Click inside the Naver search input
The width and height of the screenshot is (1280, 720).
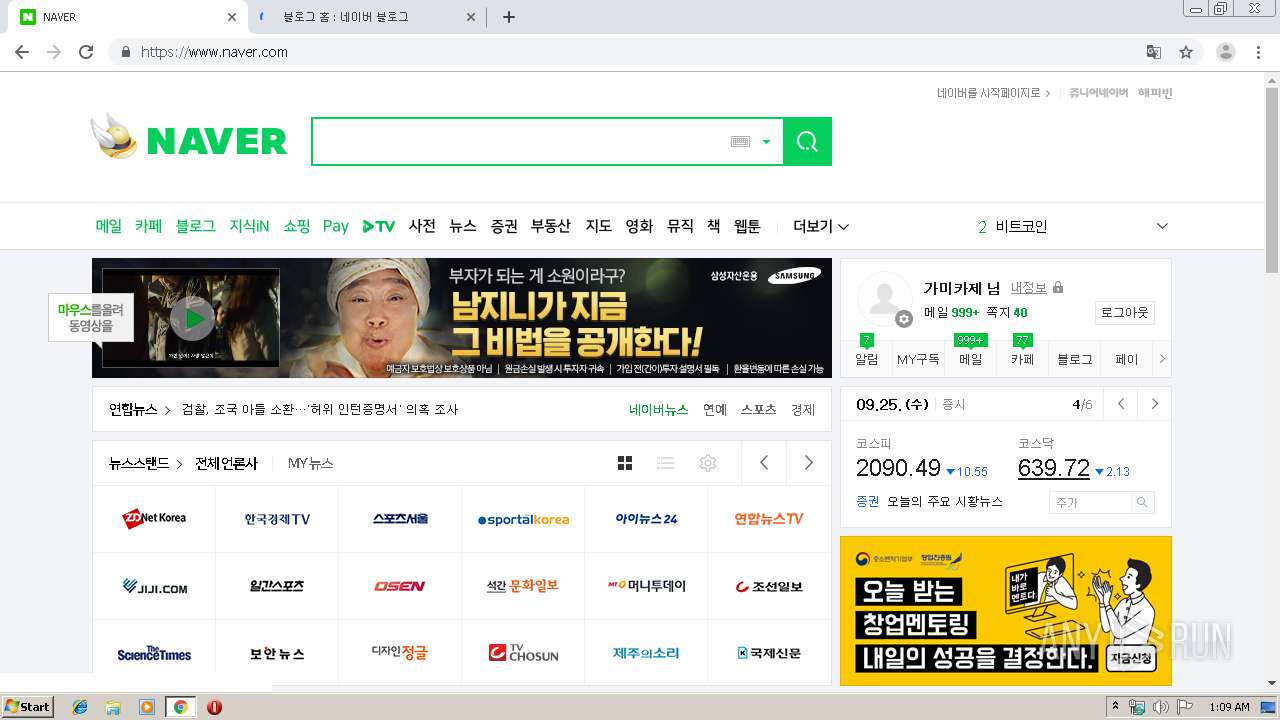pos(520,142)
